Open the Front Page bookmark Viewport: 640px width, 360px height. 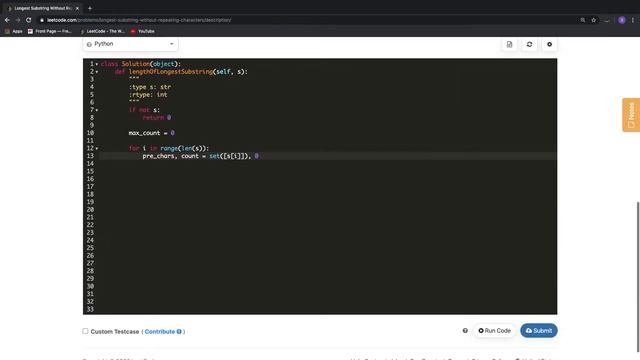[x=49, y=31]
